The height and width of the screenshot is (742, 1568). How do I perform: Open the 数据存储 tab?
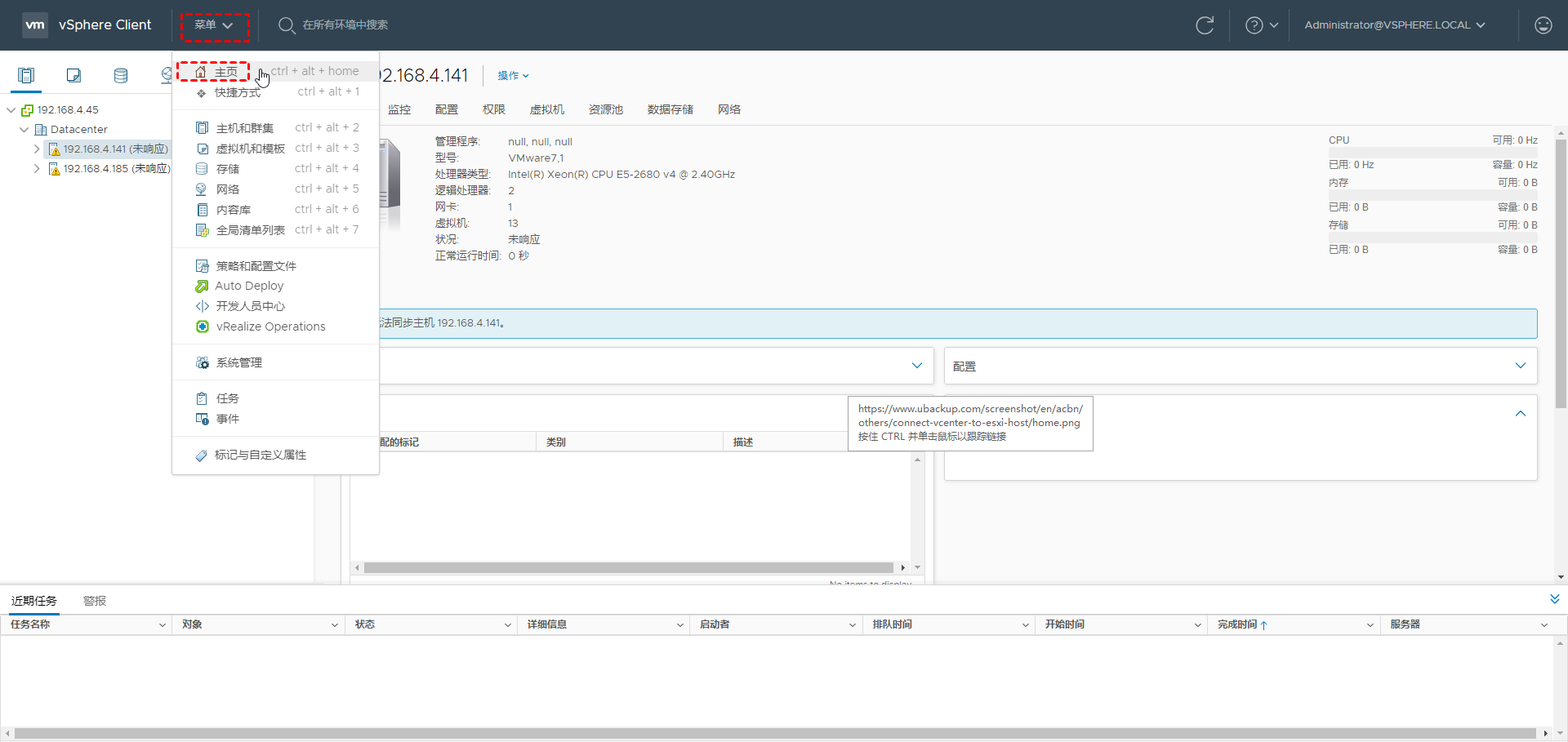click(670, 109)
